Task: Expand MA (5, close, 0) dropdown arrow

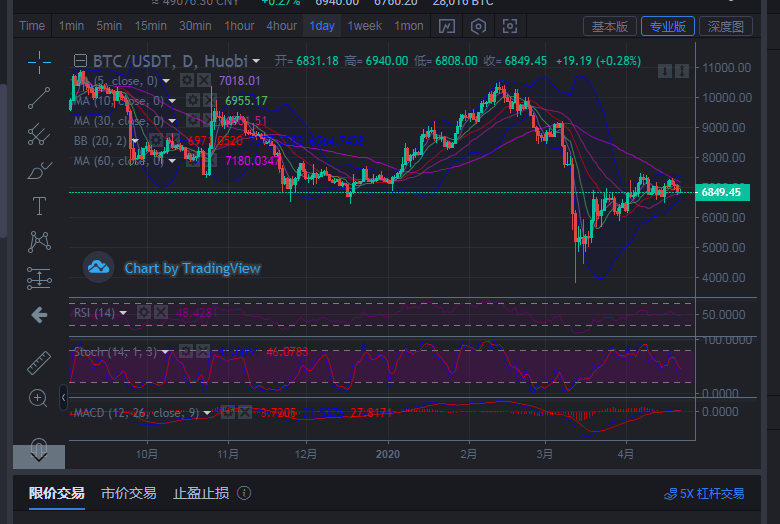Action: (166, 81)
